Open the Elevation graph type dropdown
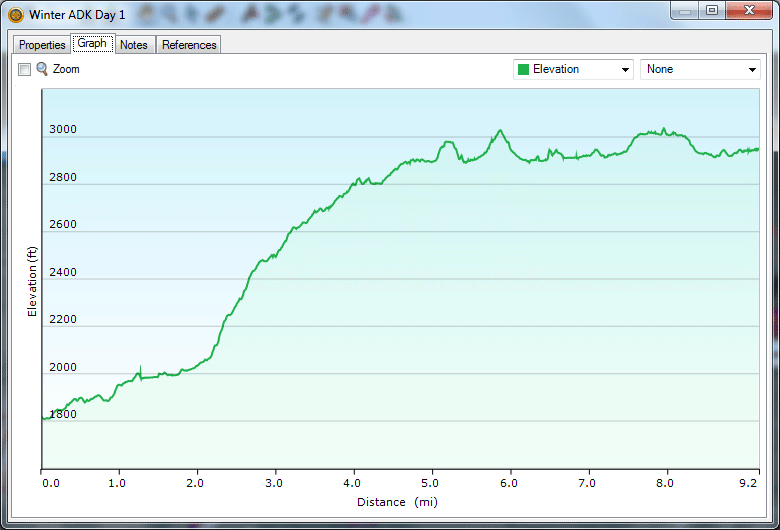This screenshot has height=530, width=780. point(573,69)
